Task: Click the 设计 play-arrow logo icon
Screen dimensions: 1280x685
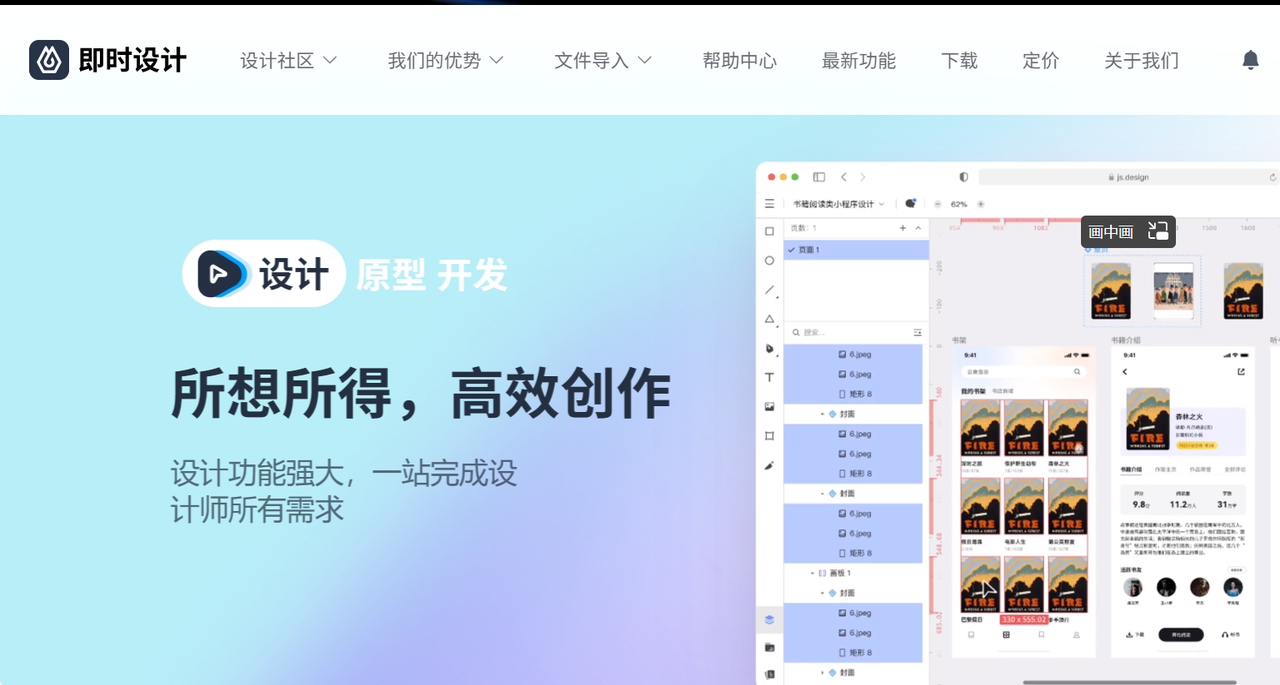Action: [x=222, y=273]
